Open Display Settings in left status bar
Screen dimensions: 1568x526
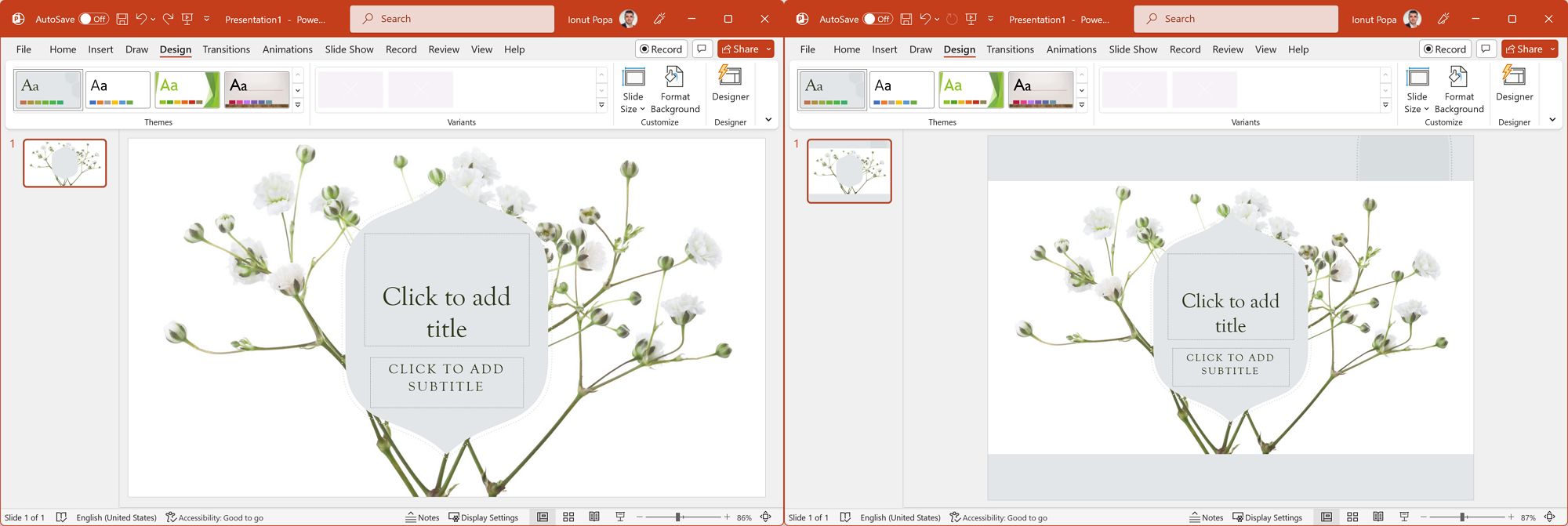484,517
